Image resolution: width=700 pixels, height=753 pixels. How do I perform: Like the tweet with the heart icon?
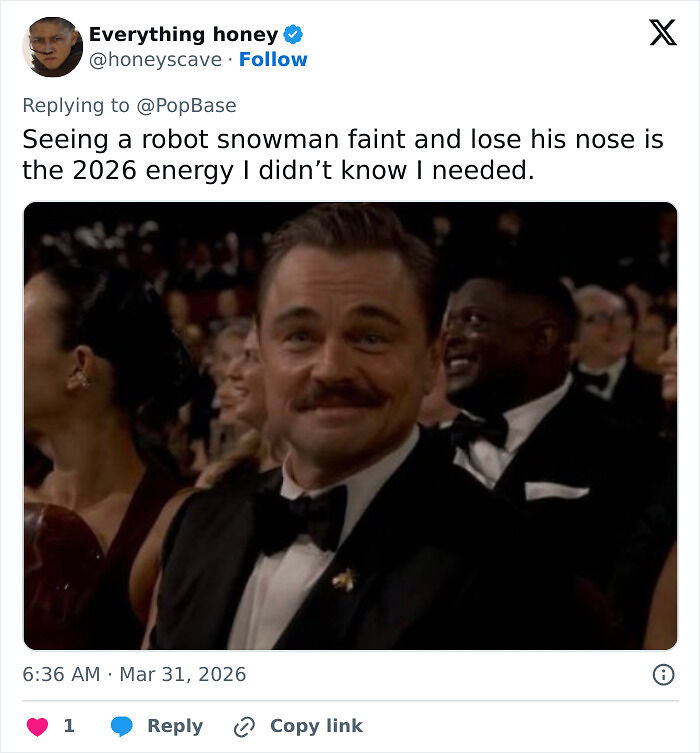pyautogui.click(x=38, y=726)
